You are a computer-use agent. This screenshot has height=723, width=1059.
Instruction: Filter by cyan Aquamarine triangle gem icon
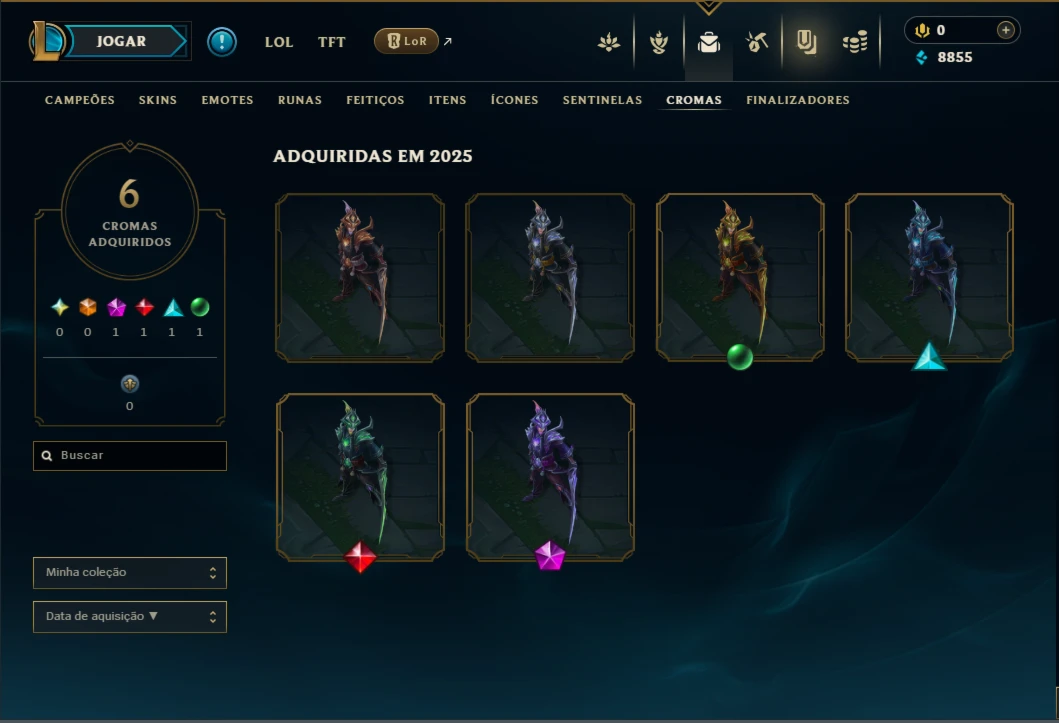[x=173, y=308]
